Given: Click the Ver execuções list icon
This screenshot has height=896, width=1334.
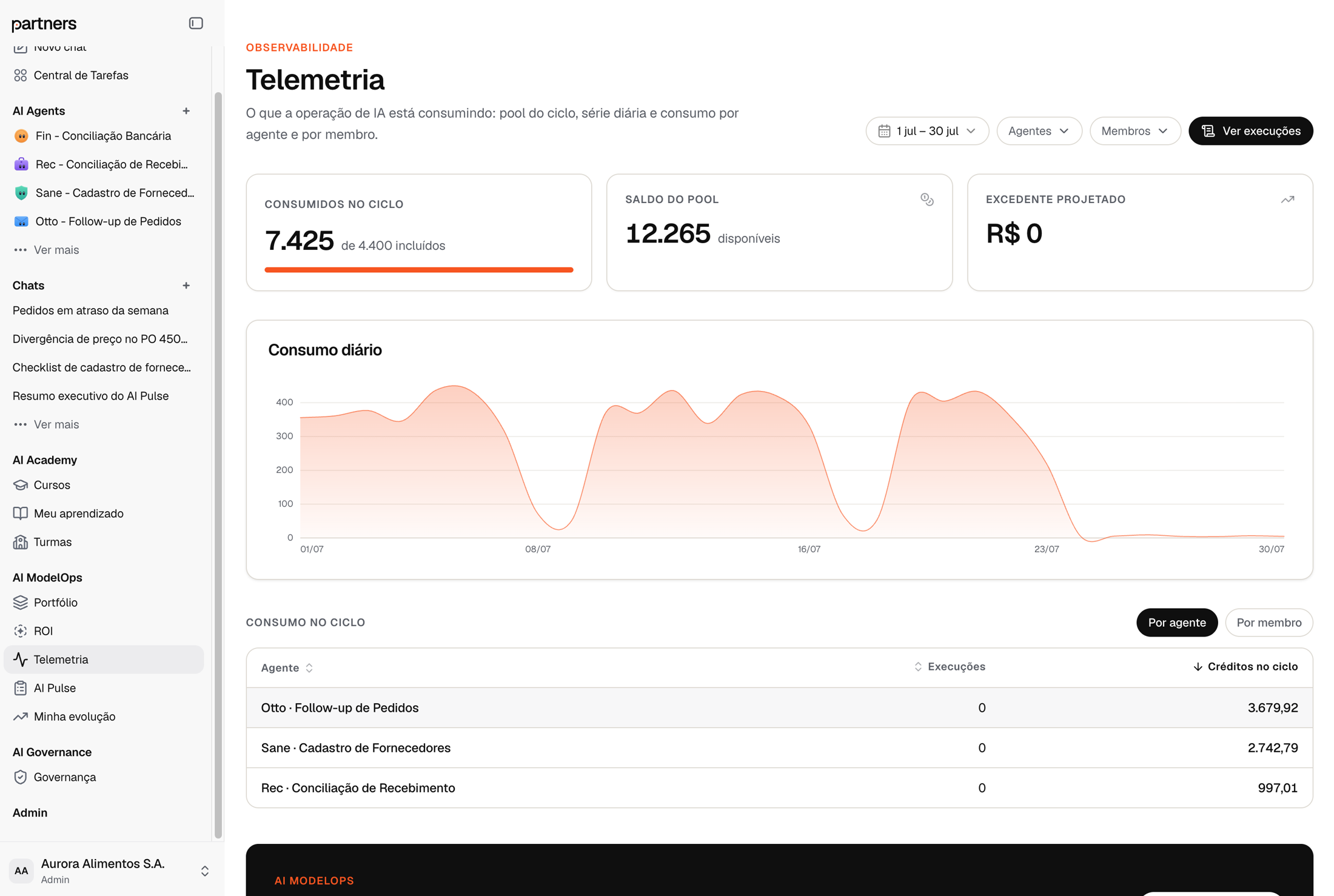Looking at the screenshot, I should [1208, 131].
